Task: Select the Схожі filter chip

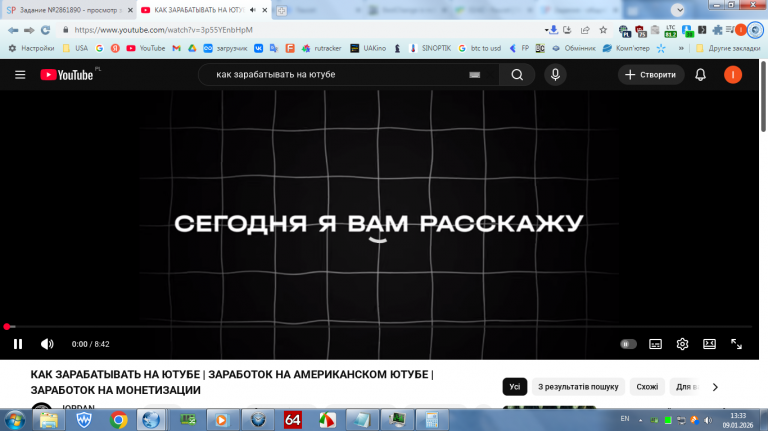Action: [x=647, y=387]
